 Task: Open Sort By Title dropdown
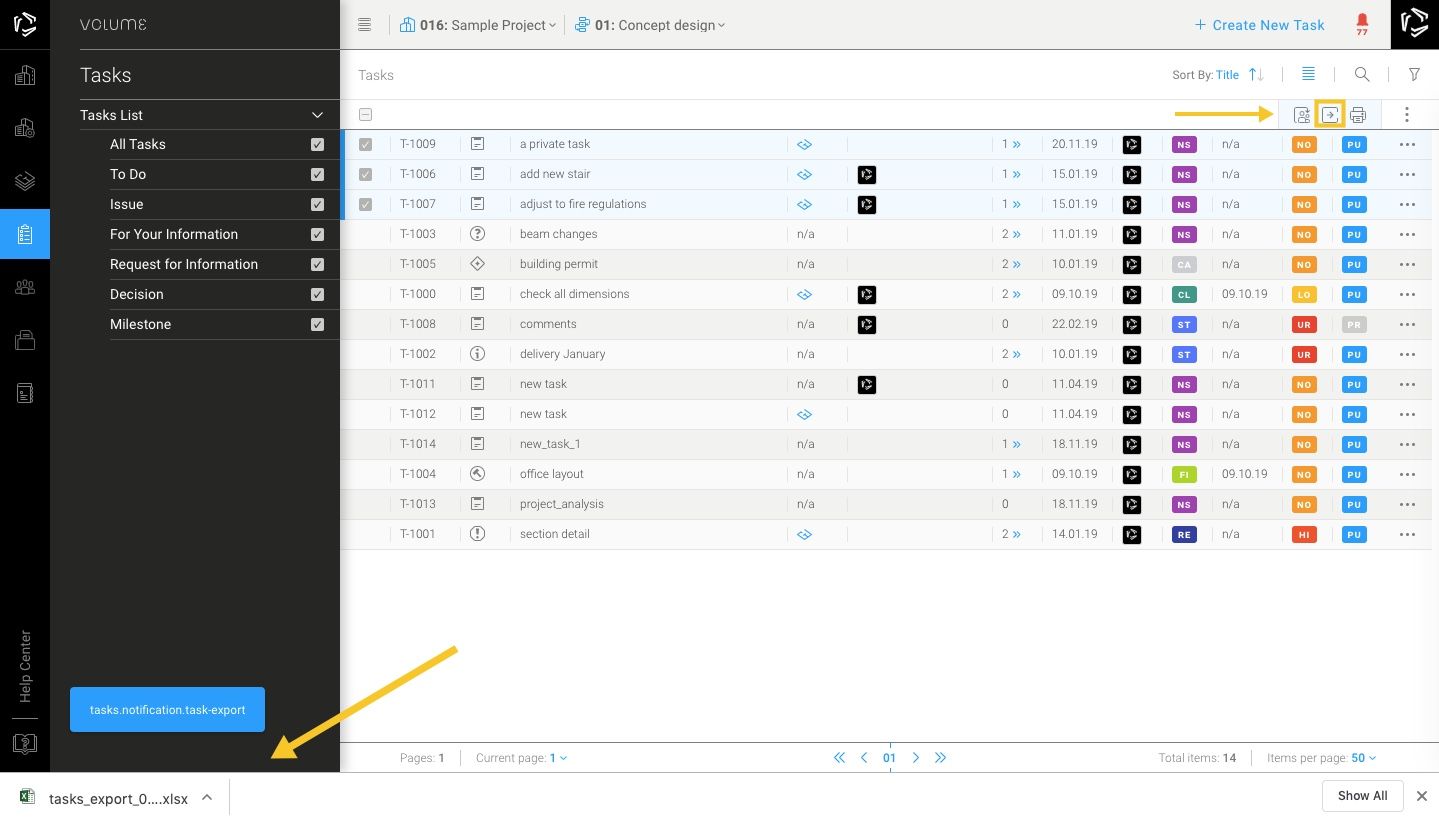pyautogui.click(x=1227, y=75)
